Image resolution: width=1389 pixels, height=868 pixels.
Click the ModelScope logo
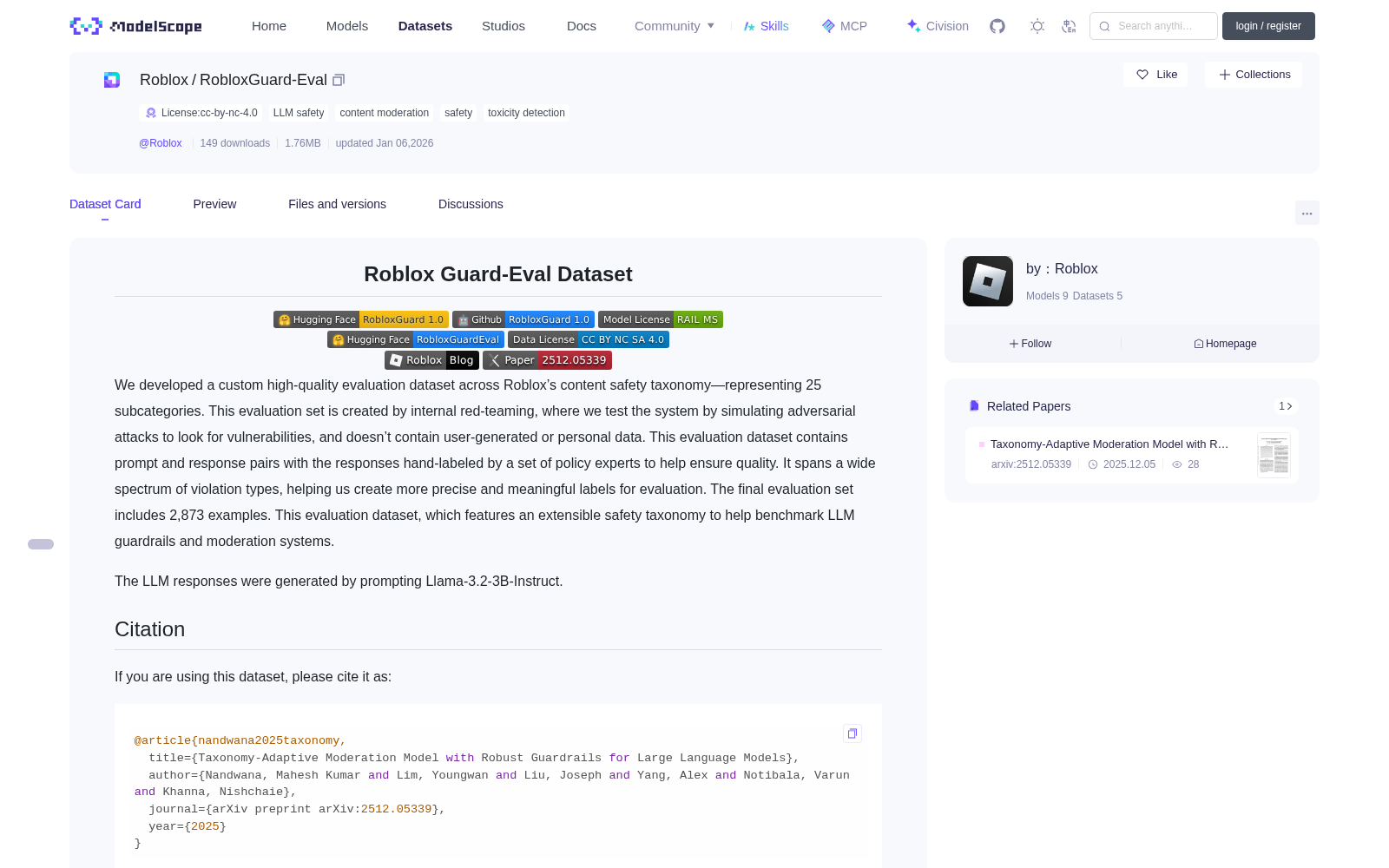(x=135, y=26)
